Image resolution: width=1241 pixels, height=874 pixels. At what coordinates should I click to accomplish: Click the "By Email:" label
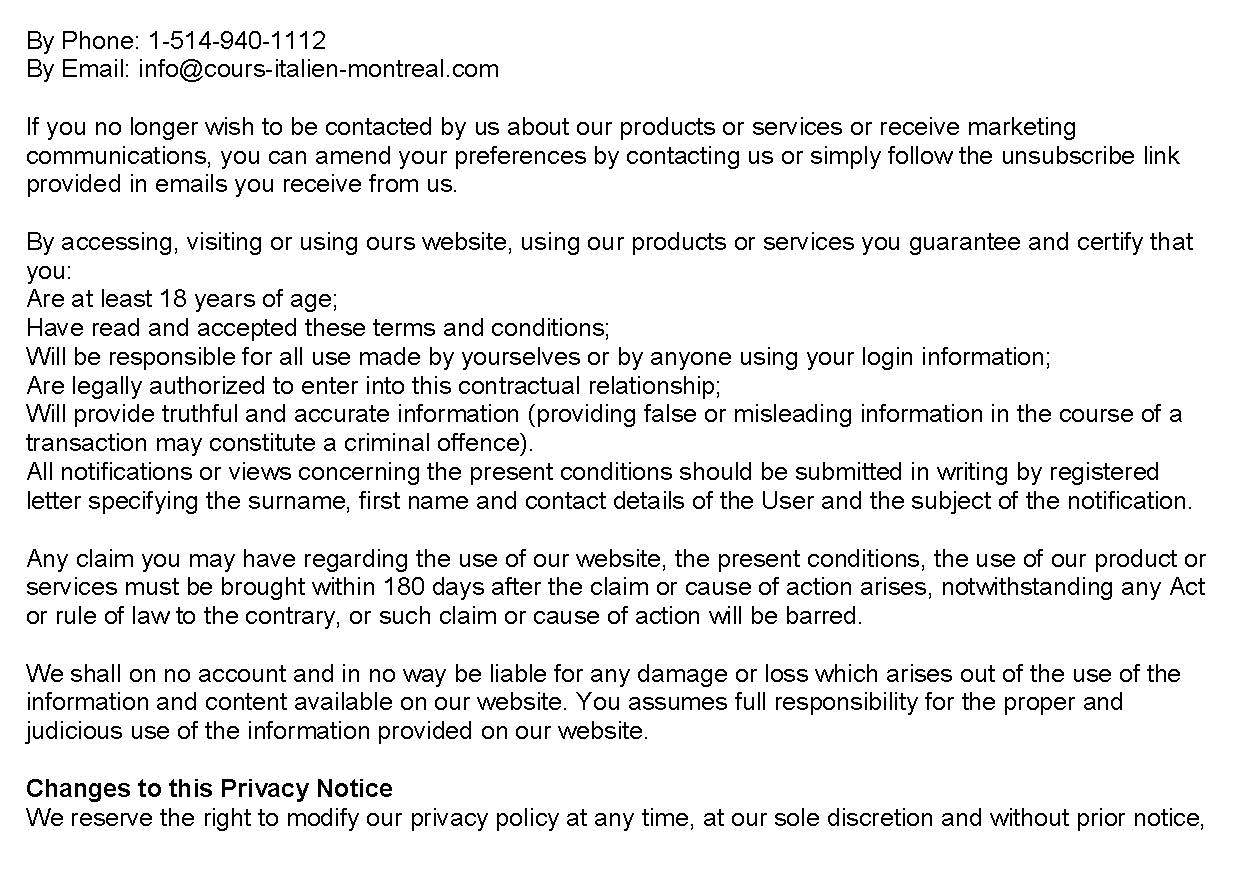79,69
